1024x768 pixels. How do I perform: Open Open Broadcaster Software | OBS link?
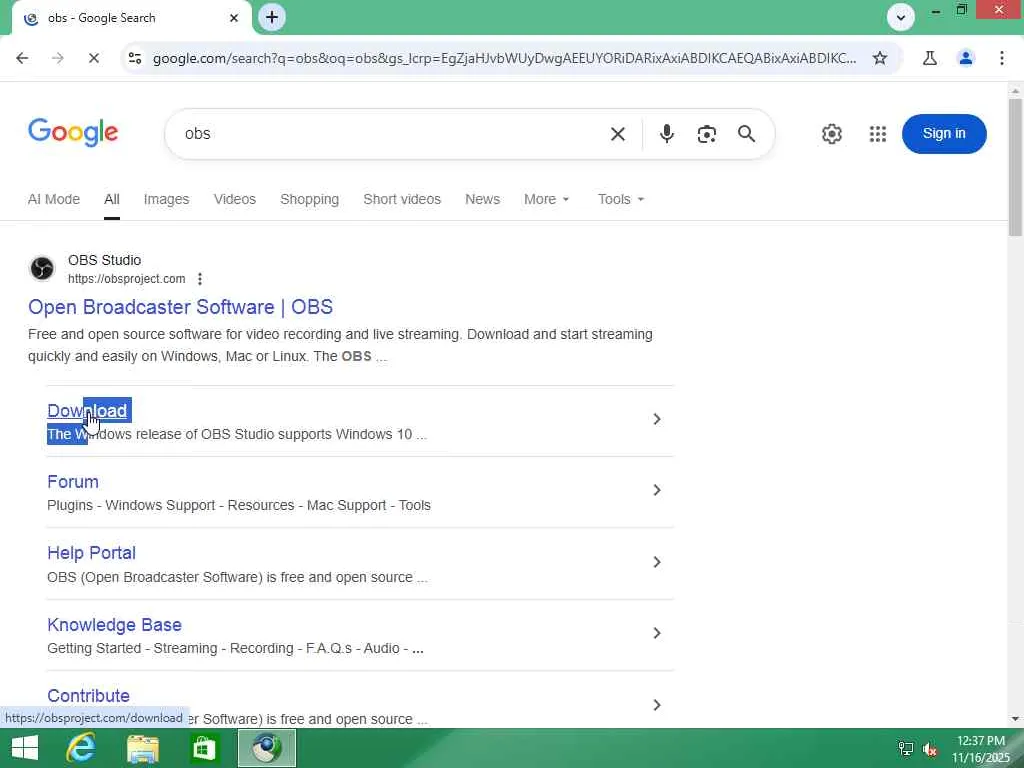coord(180,307)
